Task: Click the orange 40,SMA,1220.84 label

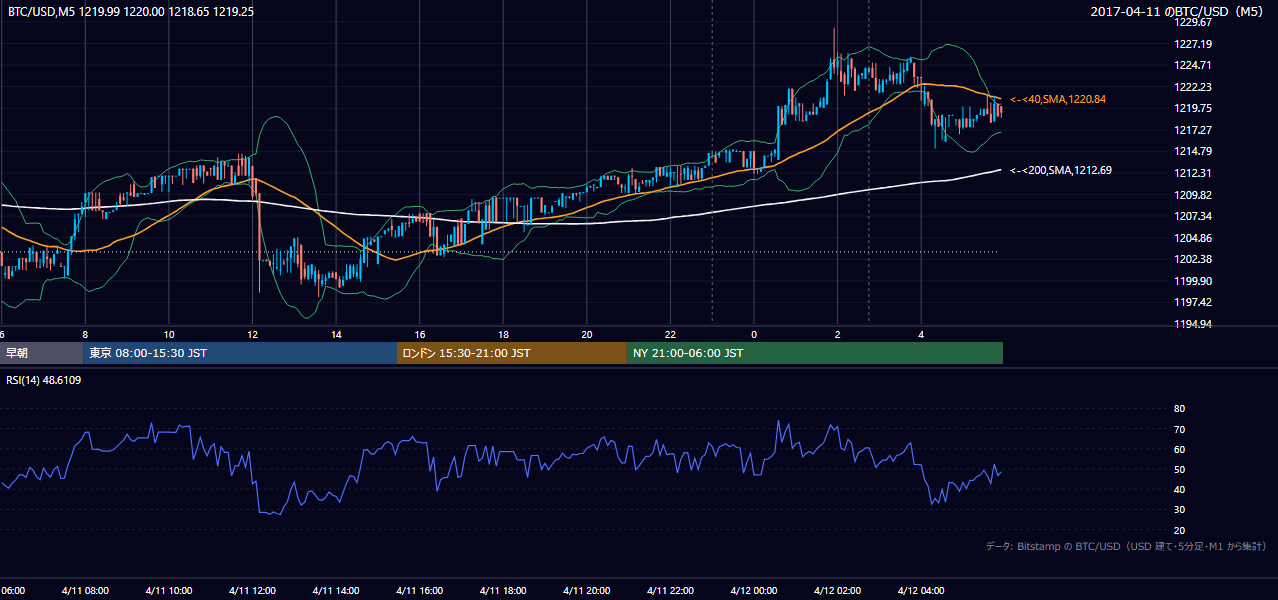Action: (x=1058, y=99)
